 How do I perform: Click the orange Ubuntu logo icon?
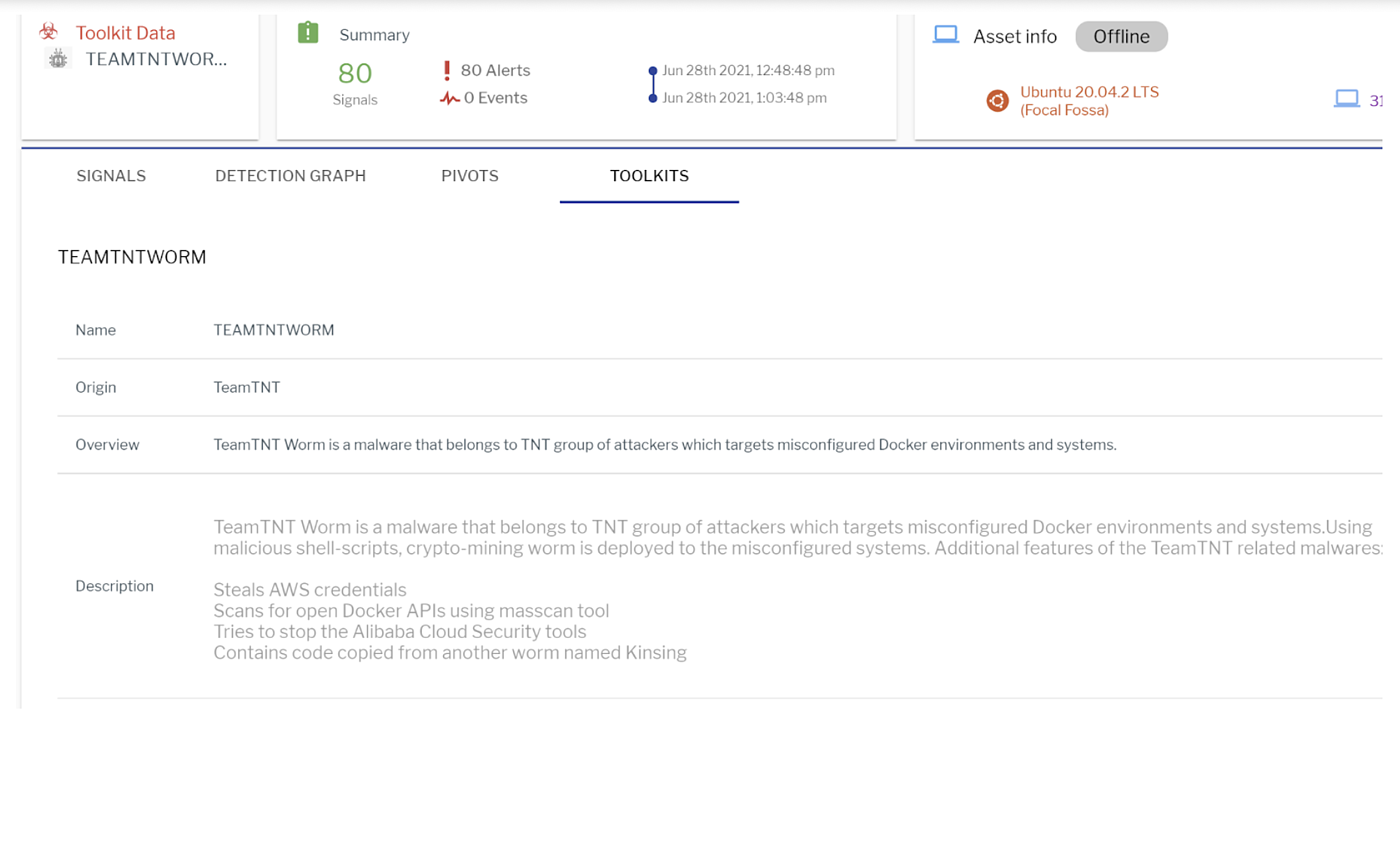point(997,101)
